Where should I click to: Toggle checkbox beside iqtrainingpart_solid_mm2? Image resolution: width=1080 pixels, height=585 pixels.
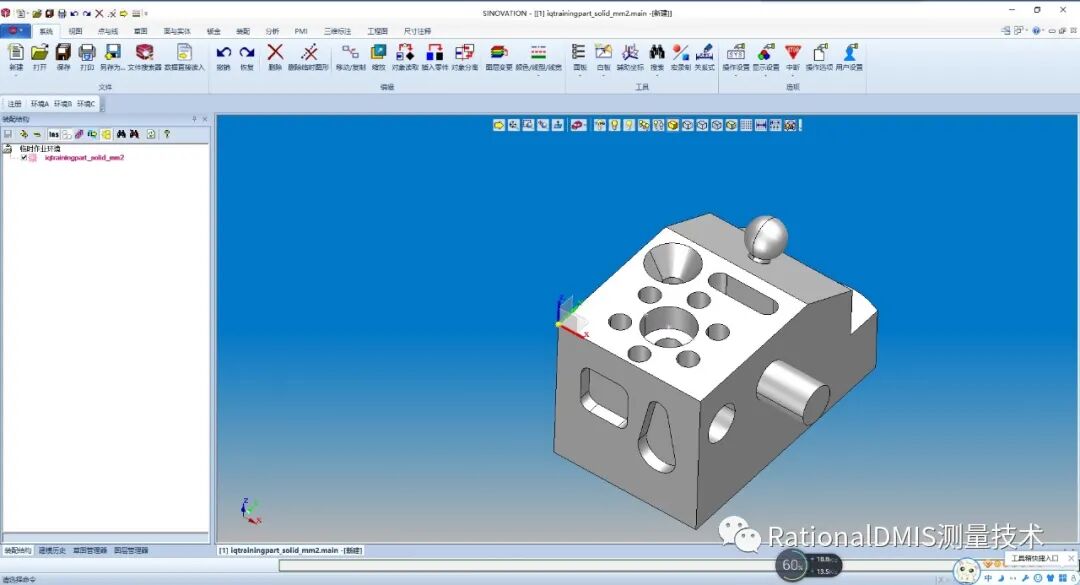click(x=24, y=158)
